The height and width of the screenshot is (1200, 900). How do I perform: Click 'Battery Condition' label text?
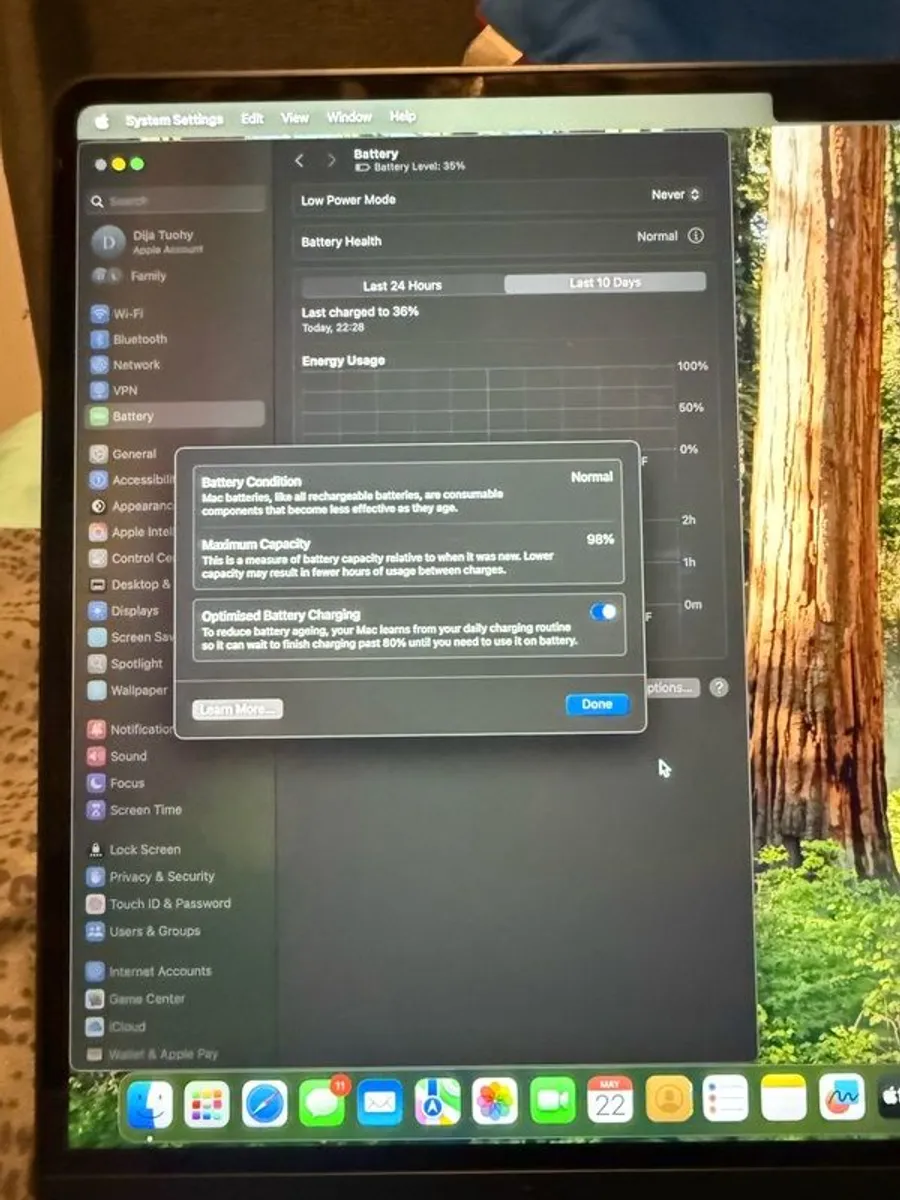tap(251, 482)
